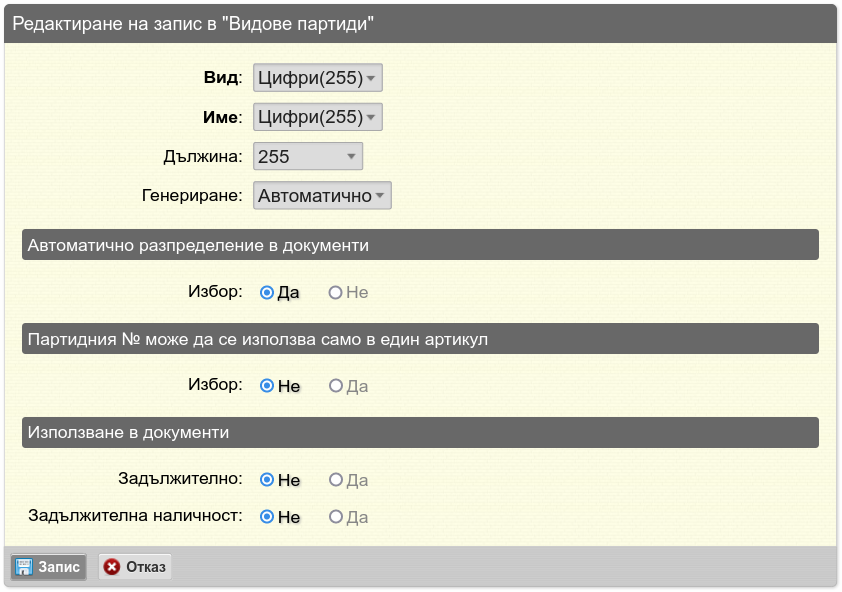842x592 pixels.
Task: Expand the Дължина 255 combo box
Action: pyautogui.click(x=308, y=156)
